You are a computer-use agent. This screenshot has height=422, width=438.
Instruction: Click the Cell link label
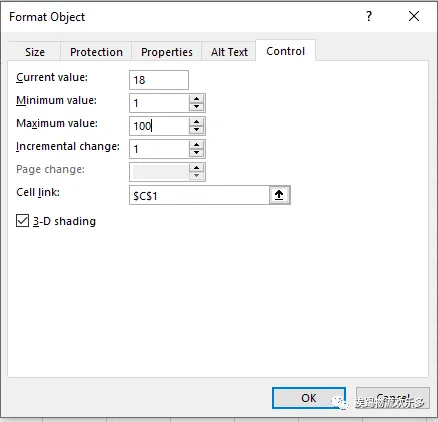pyautogui.click(x=38, y=192)
